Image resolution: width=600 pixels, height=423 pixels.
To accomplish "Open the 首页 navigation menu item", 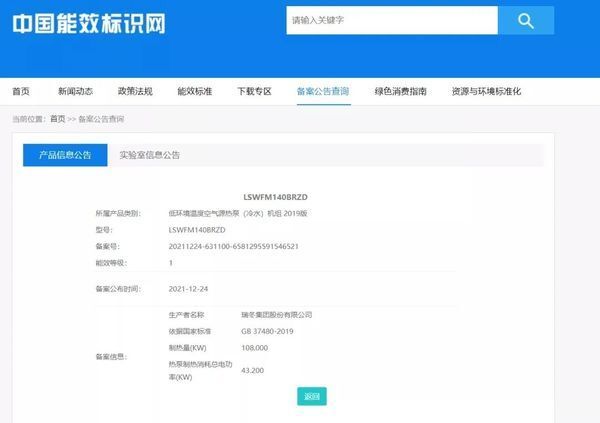I will click(x=21, y=91).
